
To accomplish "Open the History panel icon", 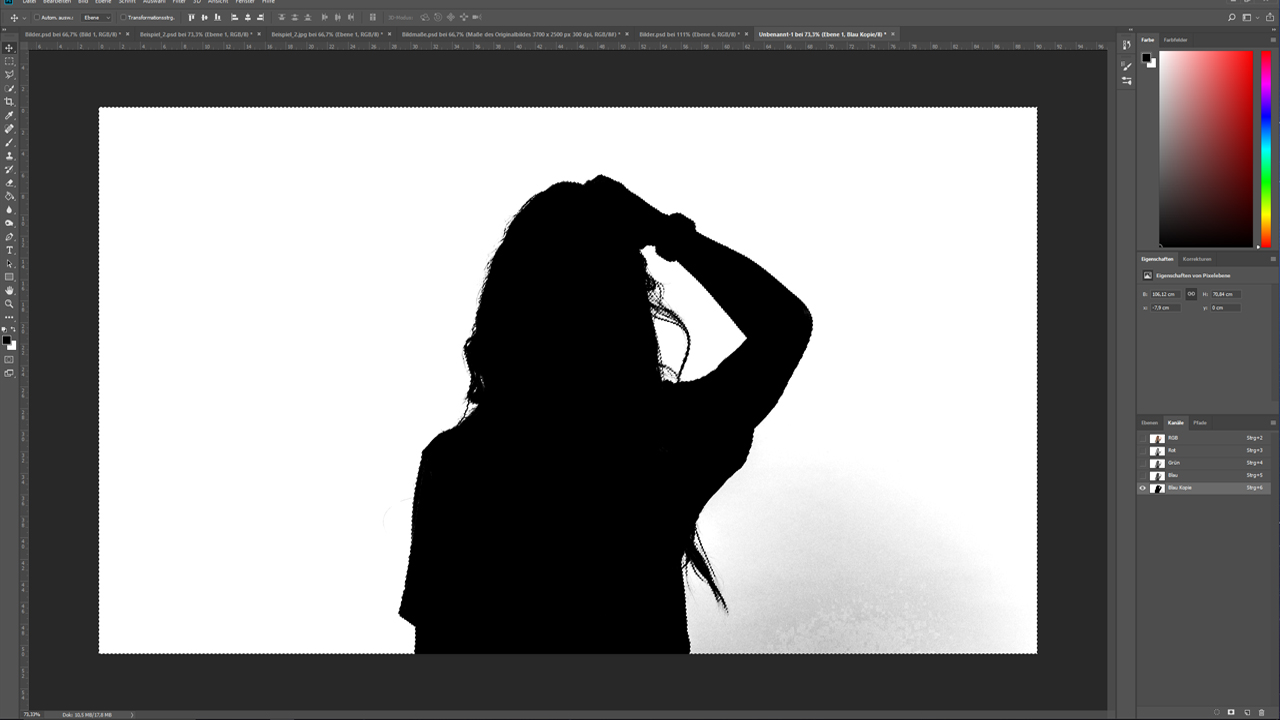I will [1127, 45].
